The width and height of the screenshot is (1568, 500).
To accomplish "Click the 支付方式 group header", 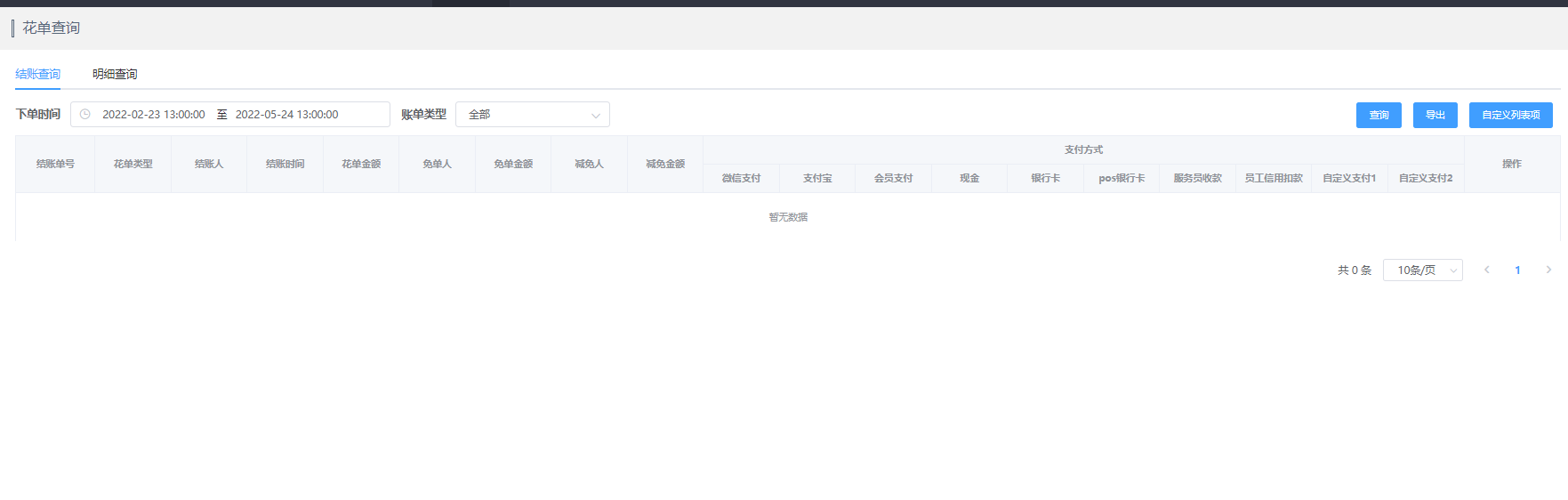I will pos(1084,149).
